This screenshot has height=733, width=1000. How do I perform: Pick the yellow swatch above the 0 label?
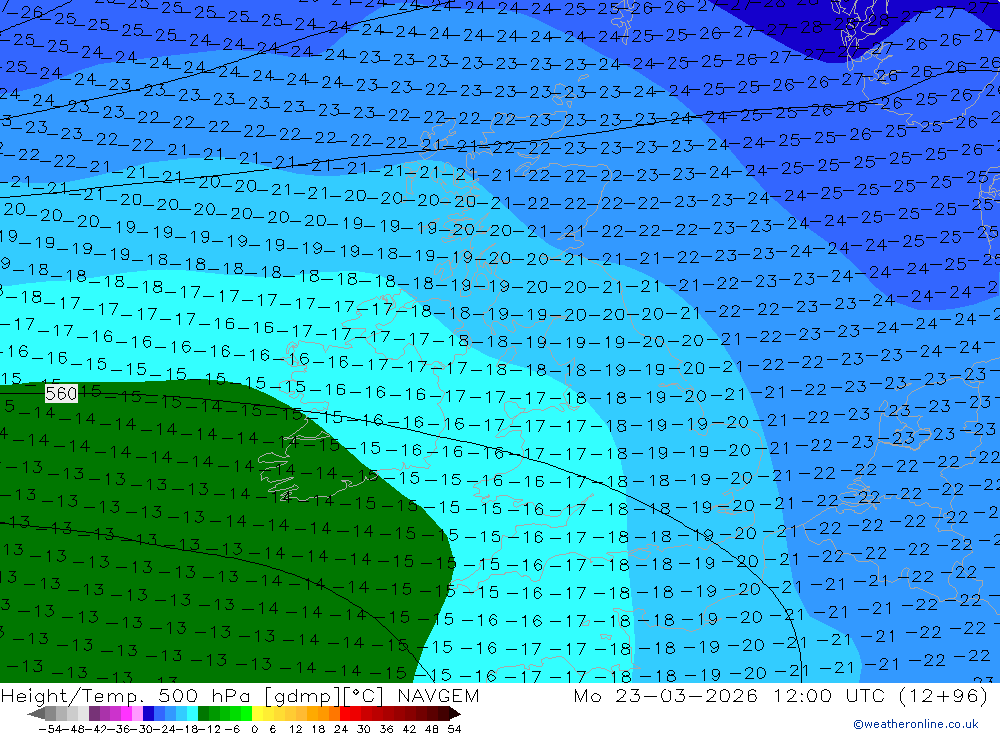tap(258, 713)
